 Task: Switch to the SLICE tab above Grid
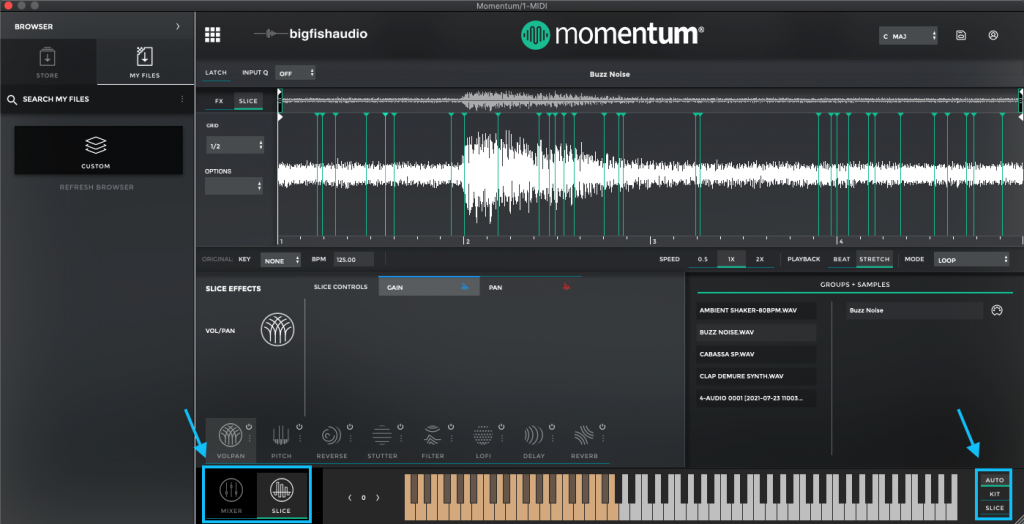click(248, 101)
